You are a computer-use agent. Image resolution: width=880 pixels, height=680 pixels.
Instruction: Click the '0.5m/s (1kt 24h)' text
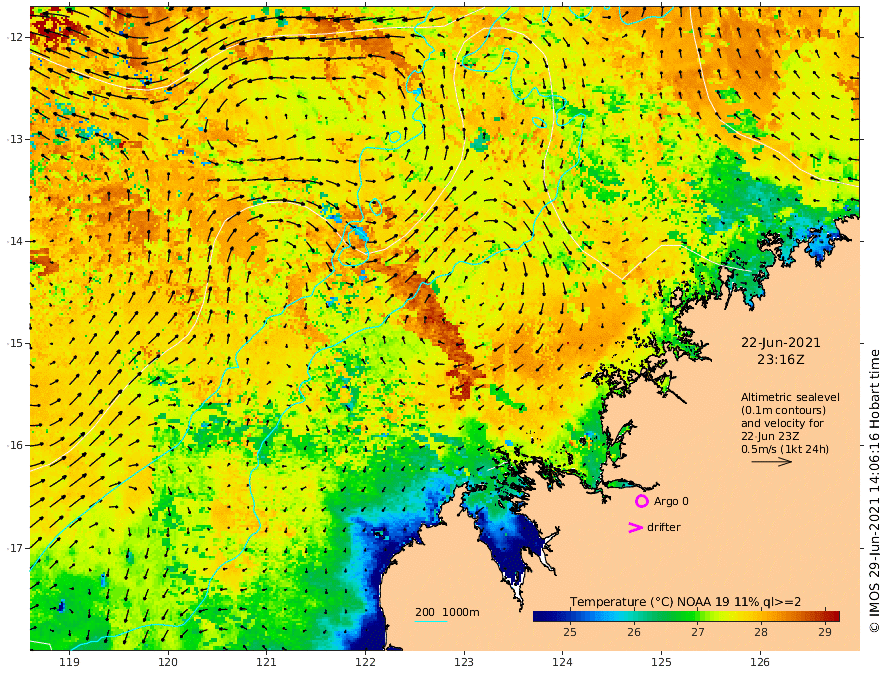tap(785, 449)
